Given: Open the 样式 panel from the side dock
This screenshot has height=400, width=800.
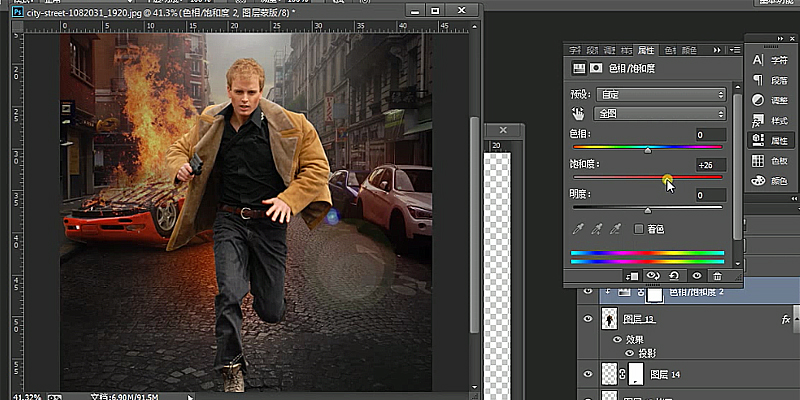Looking at the screenshot, I should coord(770,121).
